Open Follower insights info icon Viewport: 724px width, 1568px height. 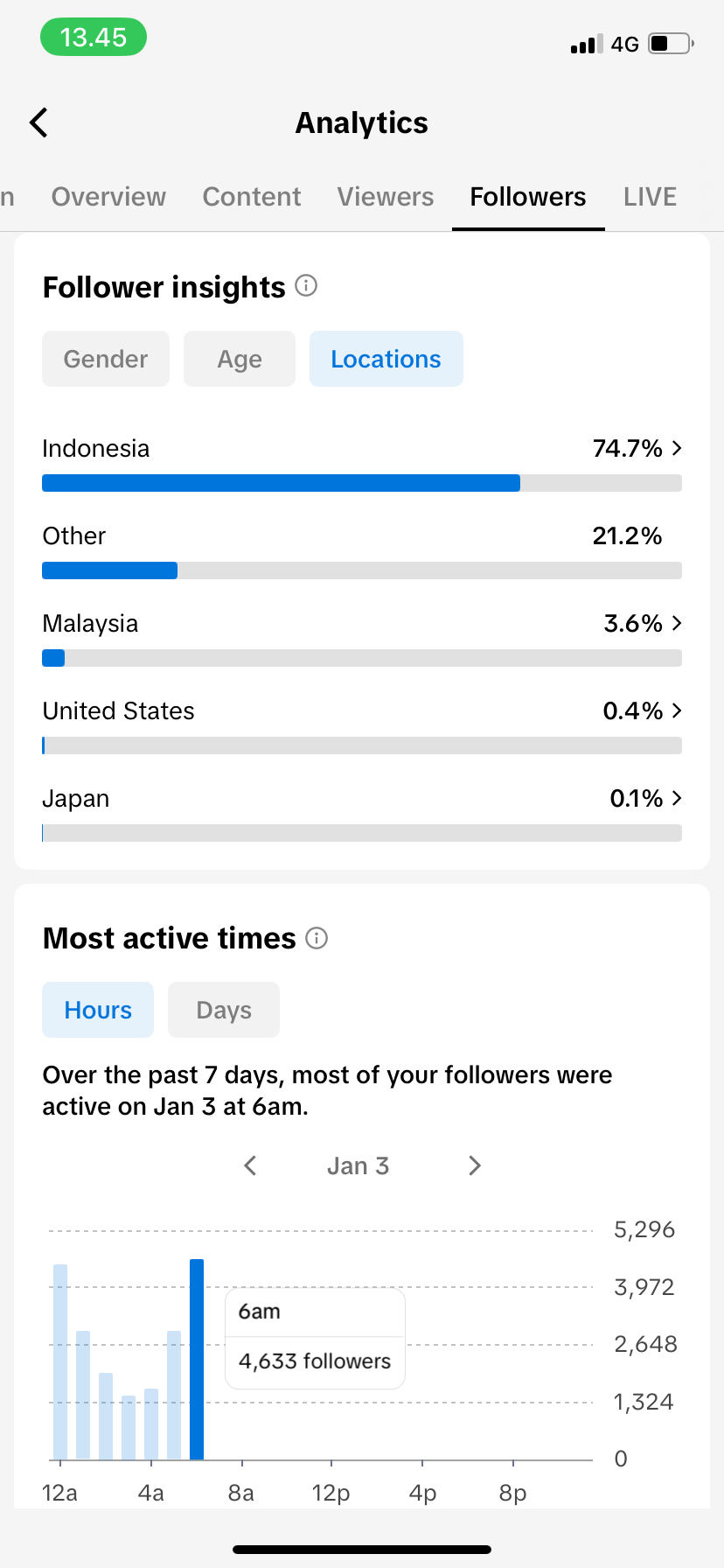(306, 285)
